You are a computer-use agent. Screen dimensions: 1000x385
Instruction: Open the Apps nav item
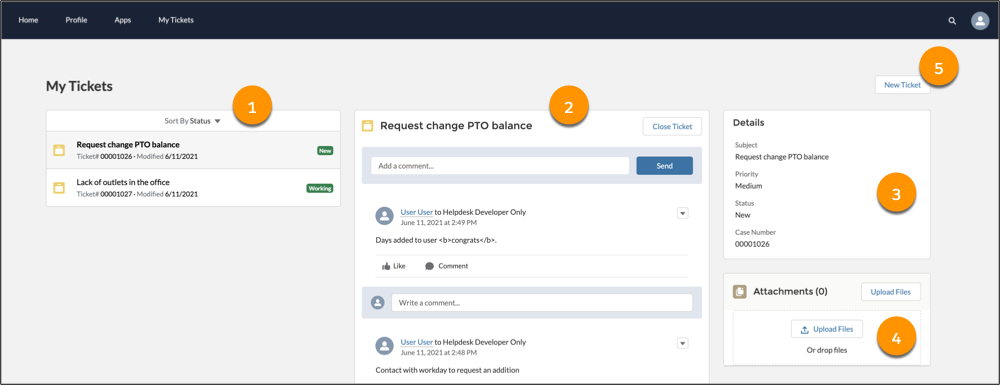(123, 20)
